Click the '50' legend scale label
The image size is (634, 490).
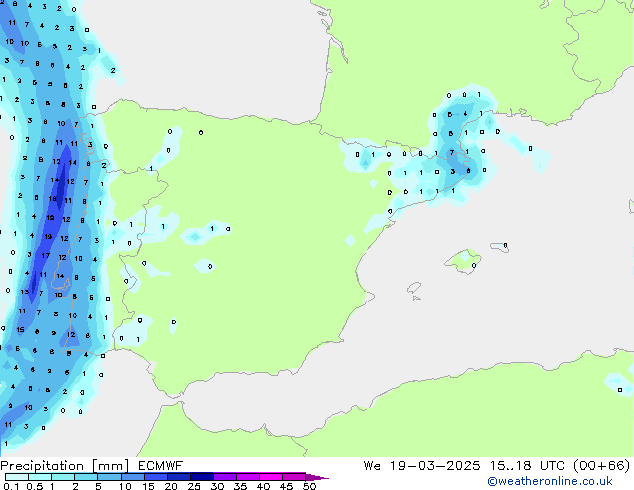coord(310,486)
